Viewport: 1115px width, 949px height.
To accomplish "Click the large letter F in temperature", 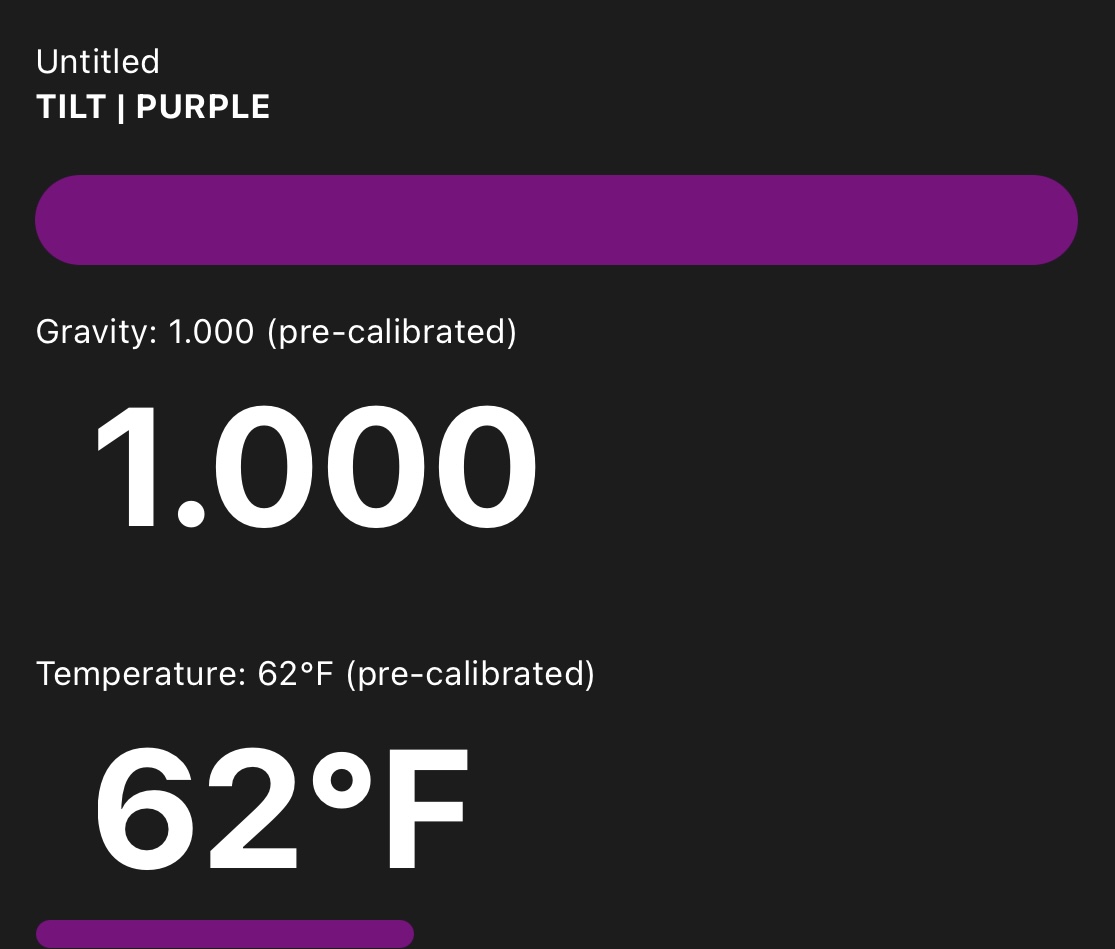I will click(x=427, y=809).
